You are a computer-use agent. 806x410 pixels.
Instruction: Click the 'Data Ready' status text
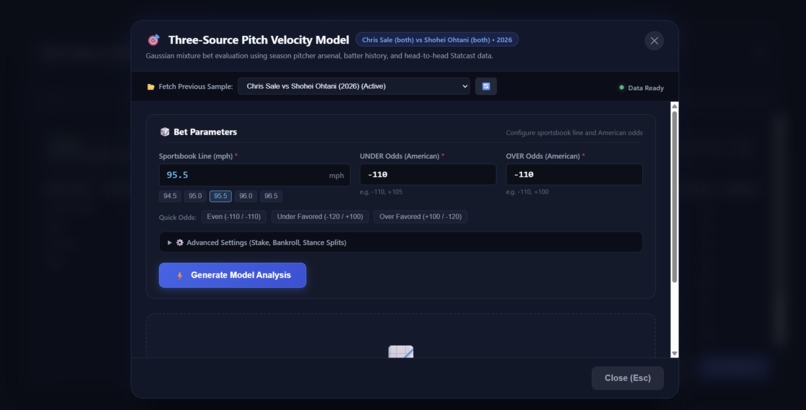click(x=646, y=88)
